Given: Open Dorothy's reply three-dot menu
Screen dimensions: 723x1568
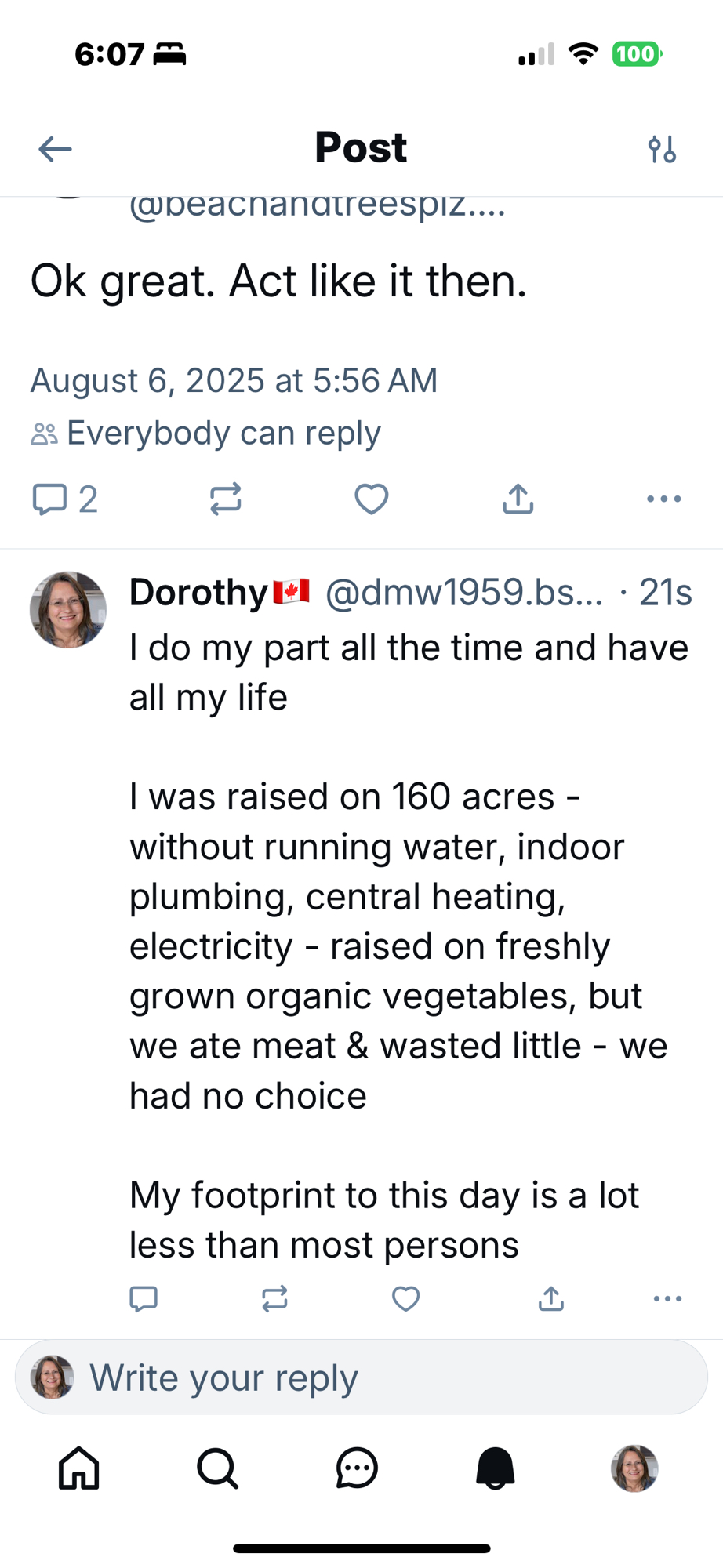Looking at the screenshot, I should point(667,1299).
